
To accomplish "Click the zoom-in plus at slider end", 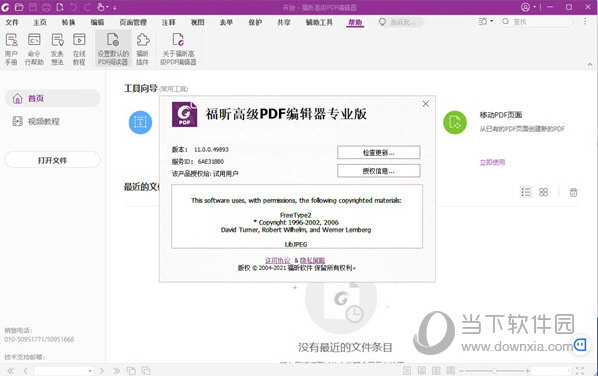I will point(527,371).
